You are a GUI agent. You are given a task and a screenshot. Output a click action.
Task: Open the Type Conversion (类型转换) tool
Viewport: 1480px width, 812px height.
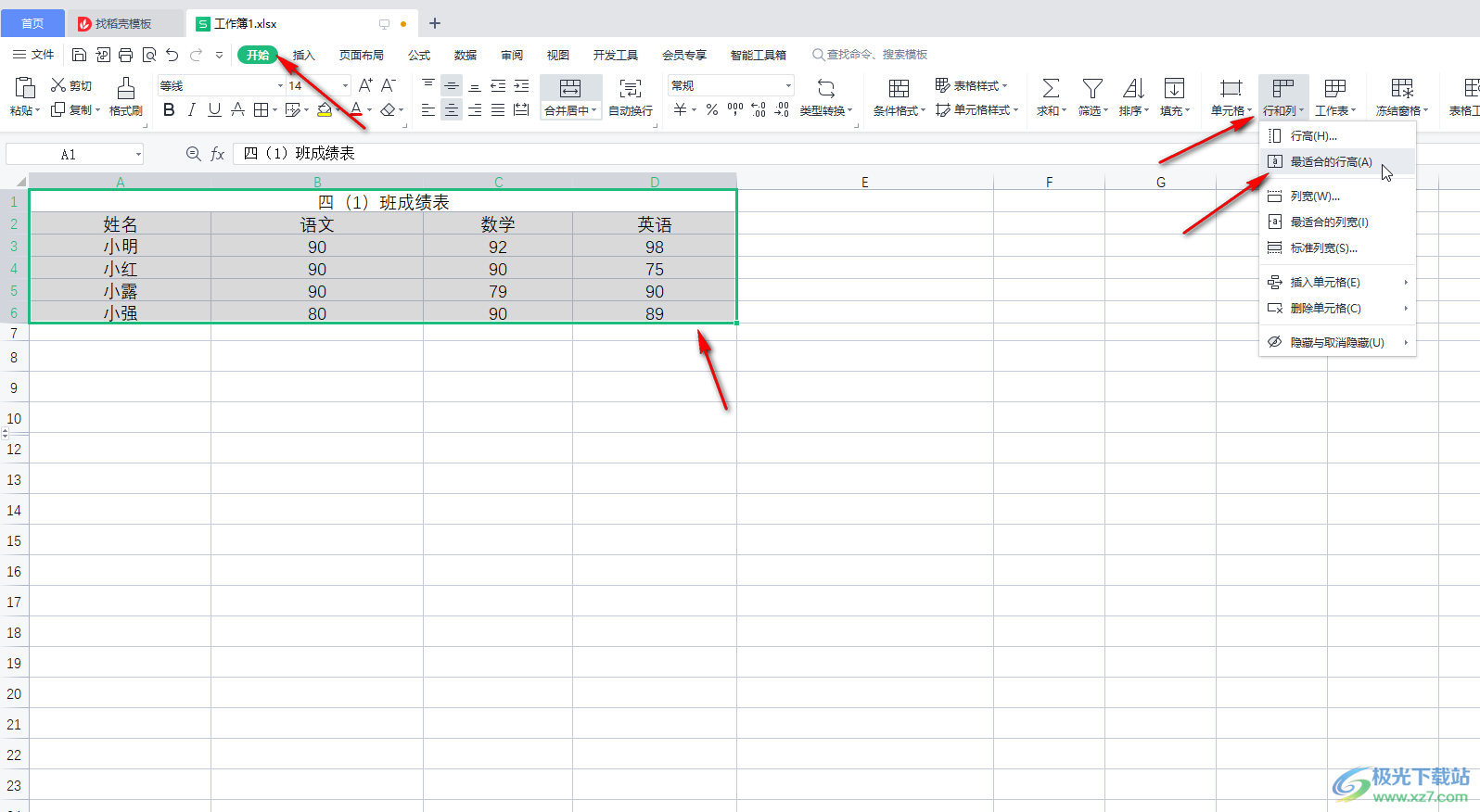click(825, 96)
